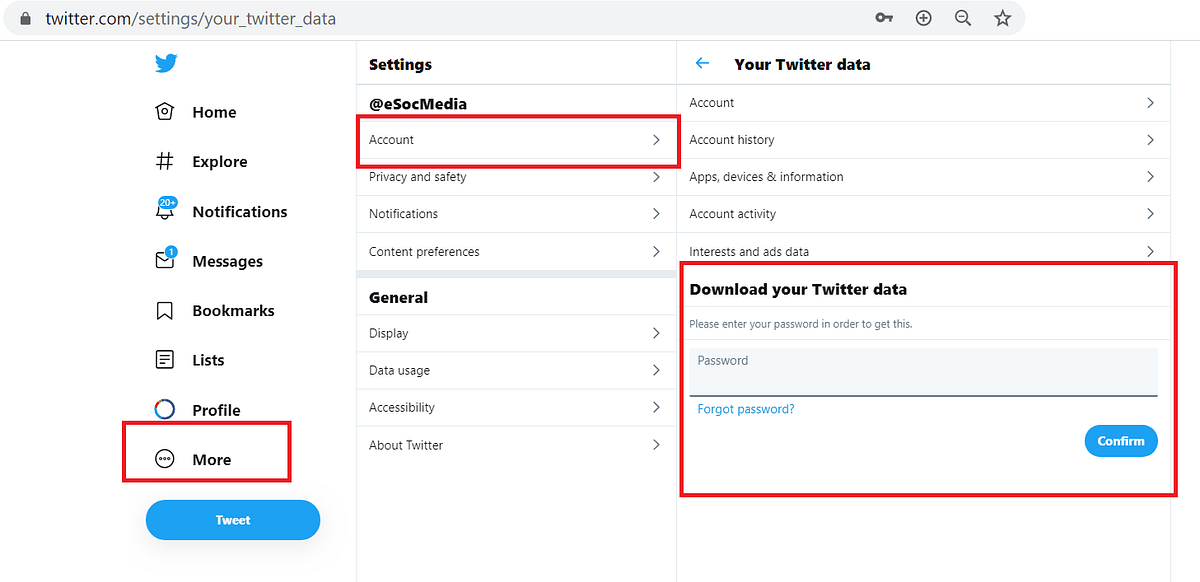Open Notifications with the bell icon
The image size is (1200, 582).
(165, 211)
